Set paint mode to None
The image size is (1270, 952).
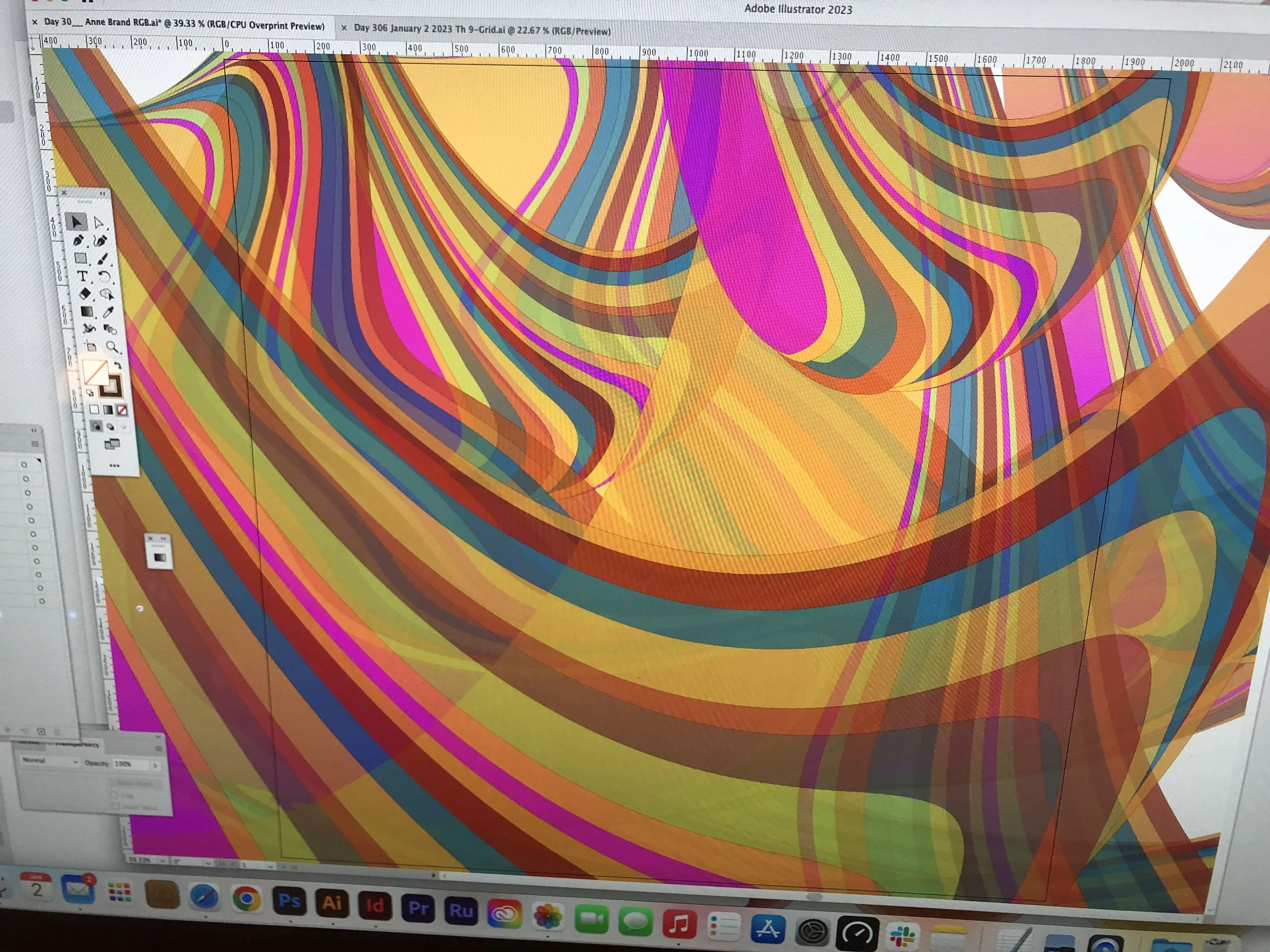122,410
